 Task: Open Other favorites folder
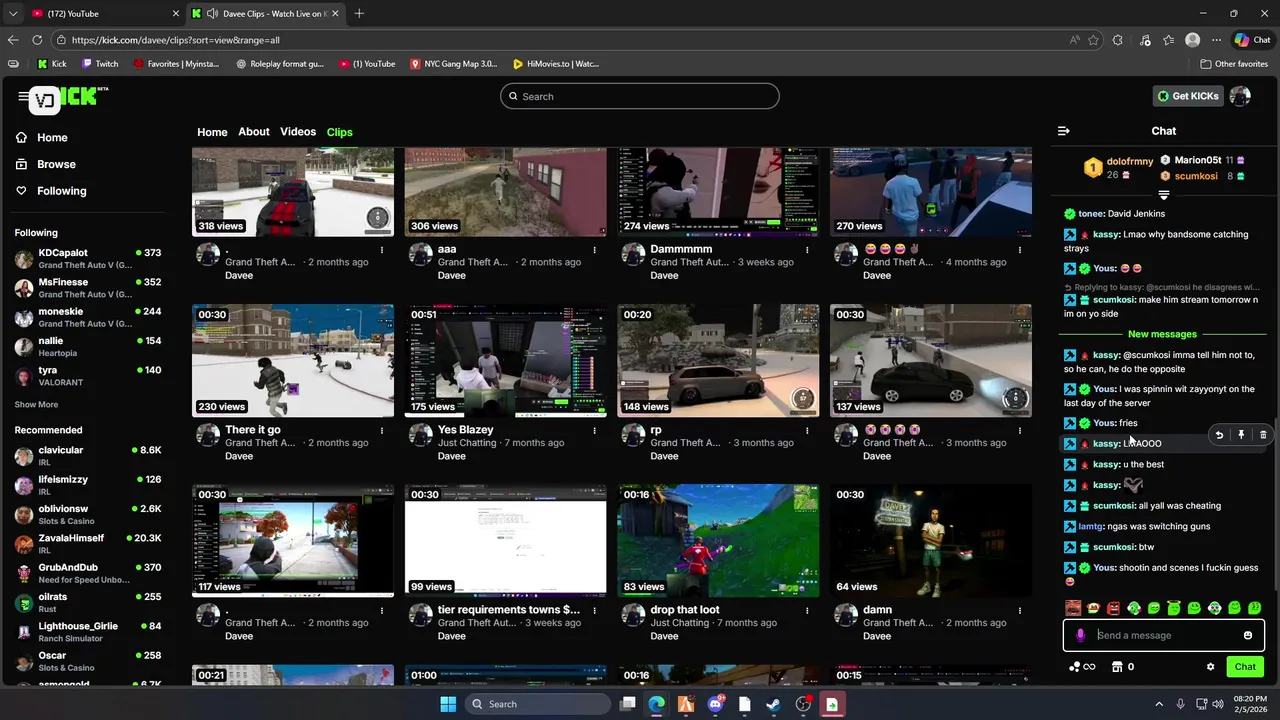tap(1234, 64)
